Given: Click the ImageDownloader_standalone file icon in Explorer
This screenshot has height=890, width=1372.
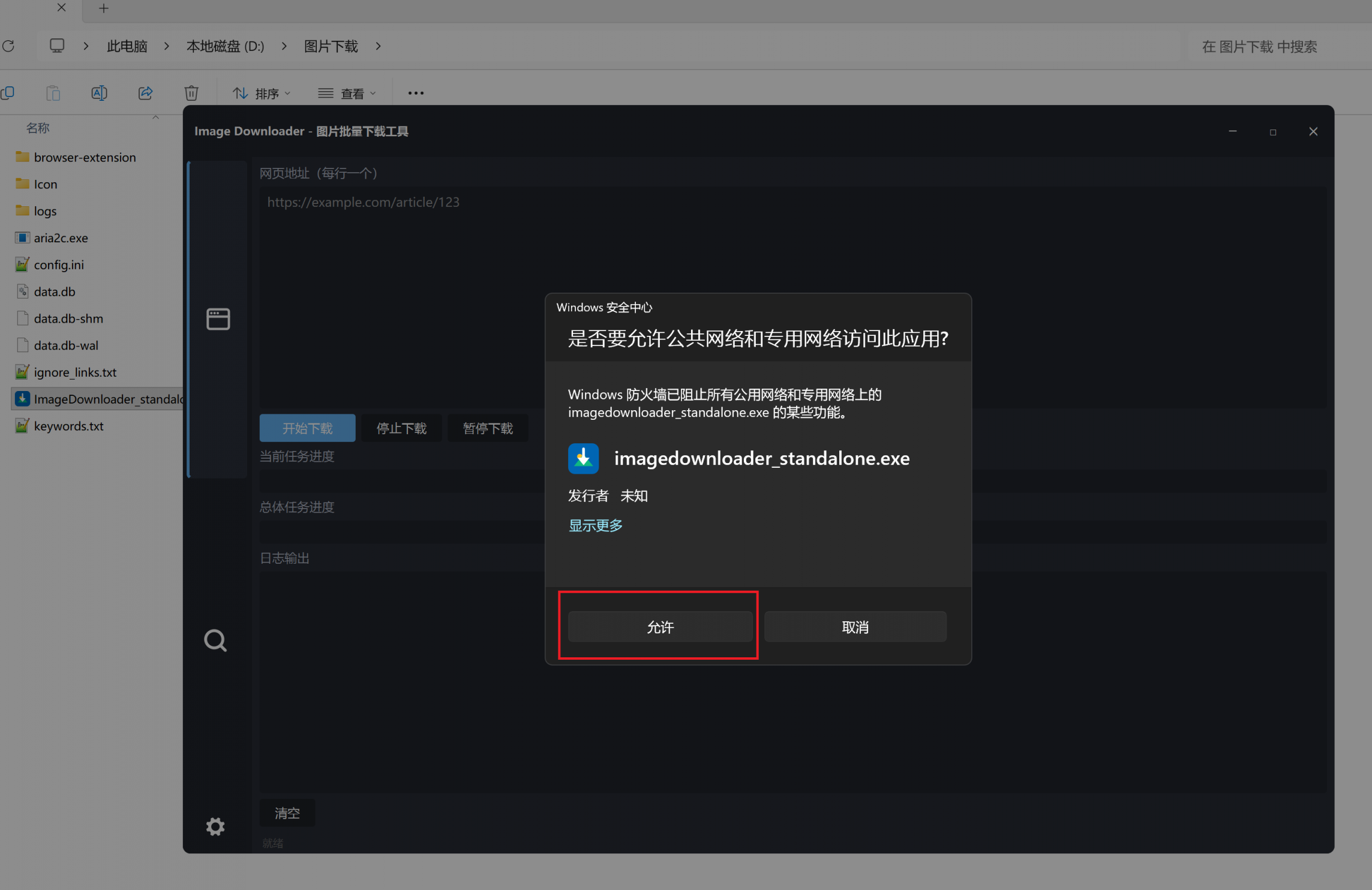Looking at the screenshot, I should tap(22, 399).
